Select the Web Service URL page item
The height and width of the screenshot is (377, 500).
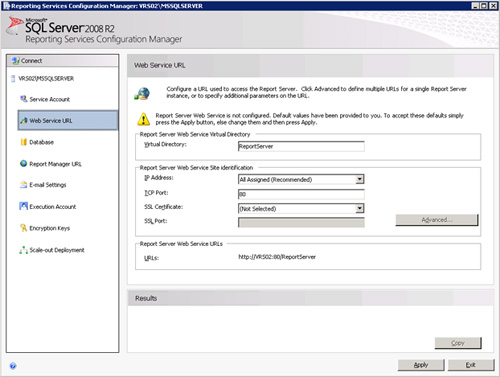68,121
